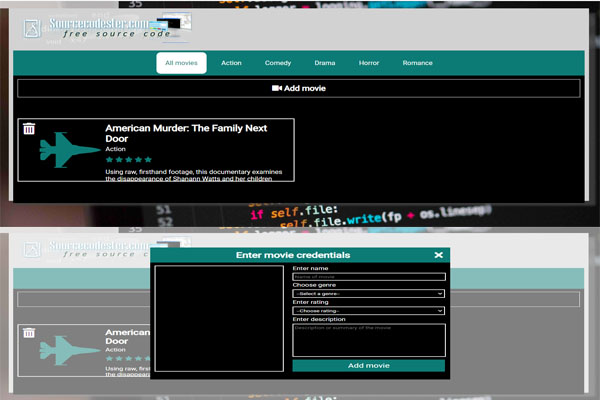Expand the Select a genre dropdown
This screenshot has height=400, width=600.
369,294
